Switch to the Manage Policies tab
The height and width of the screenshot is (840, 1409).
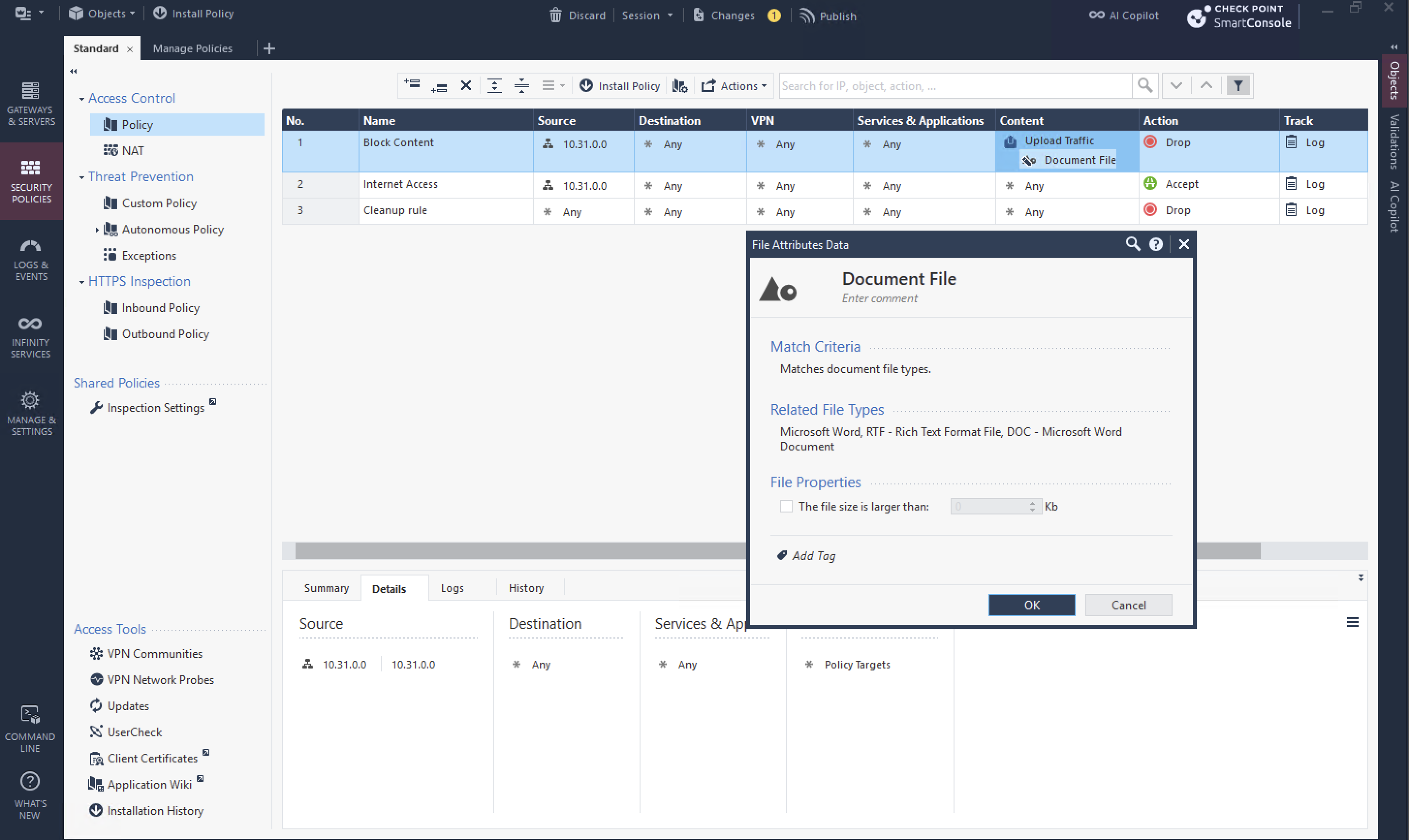tap(192, 48)
